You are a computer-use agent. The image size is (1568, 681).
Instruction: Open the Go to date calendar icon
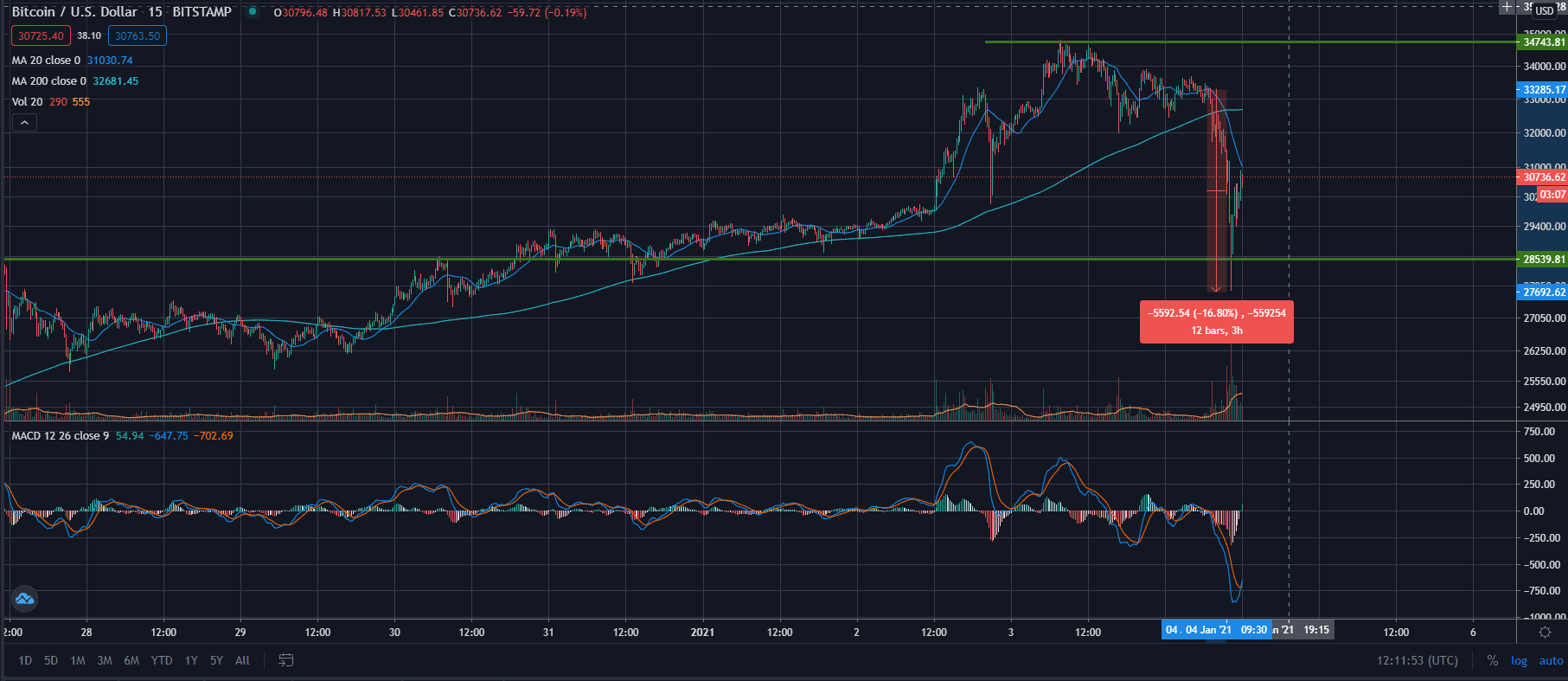pyautogui.click(x=286, y=660)
